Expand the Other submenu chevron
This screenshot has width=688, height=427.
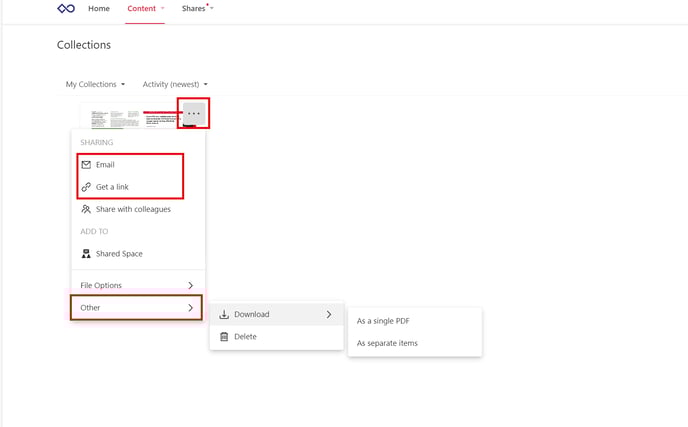click(190, 308)
